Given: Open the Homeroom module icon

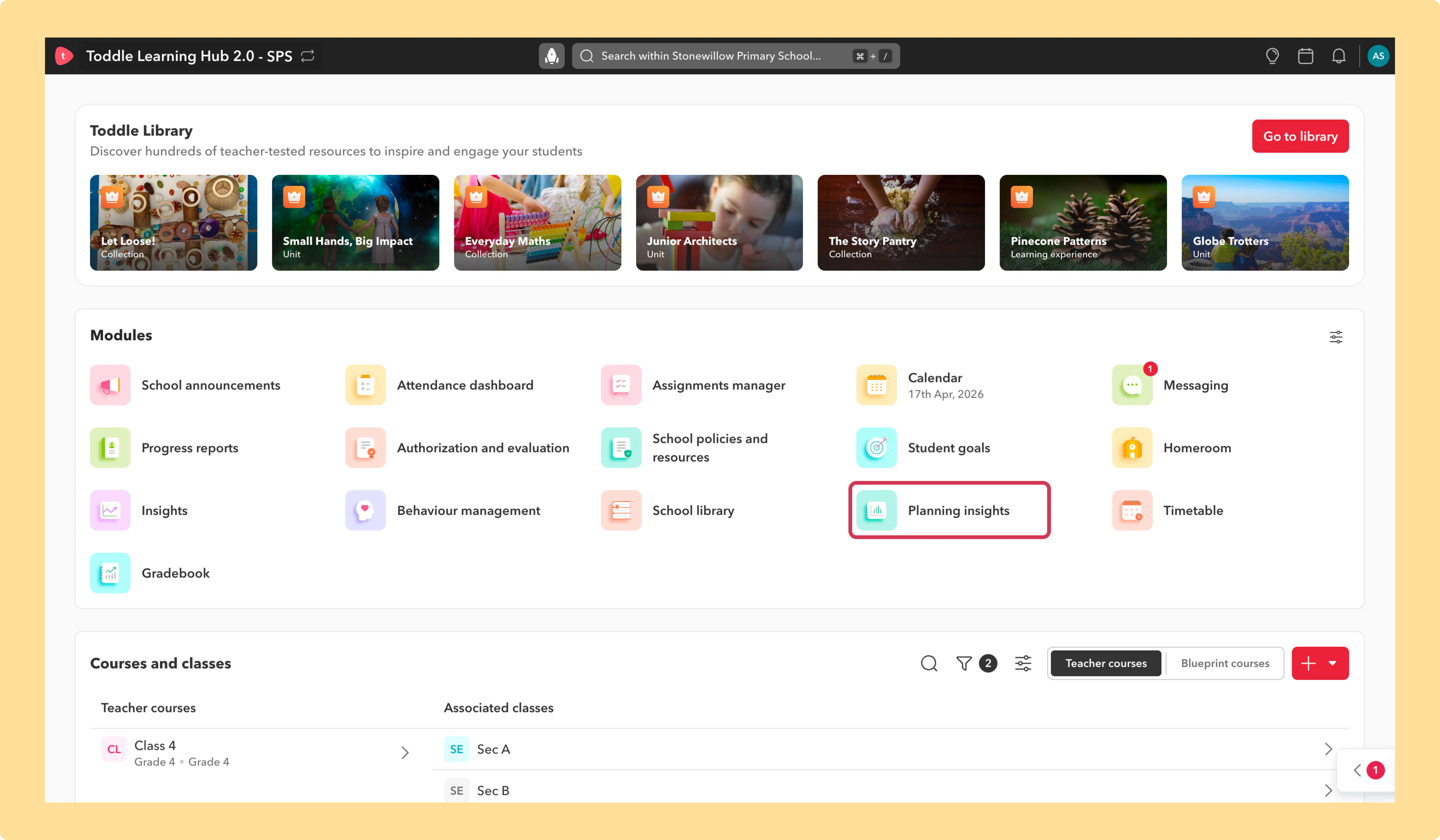Looking at the screenshot, I should coord(1132,448).
